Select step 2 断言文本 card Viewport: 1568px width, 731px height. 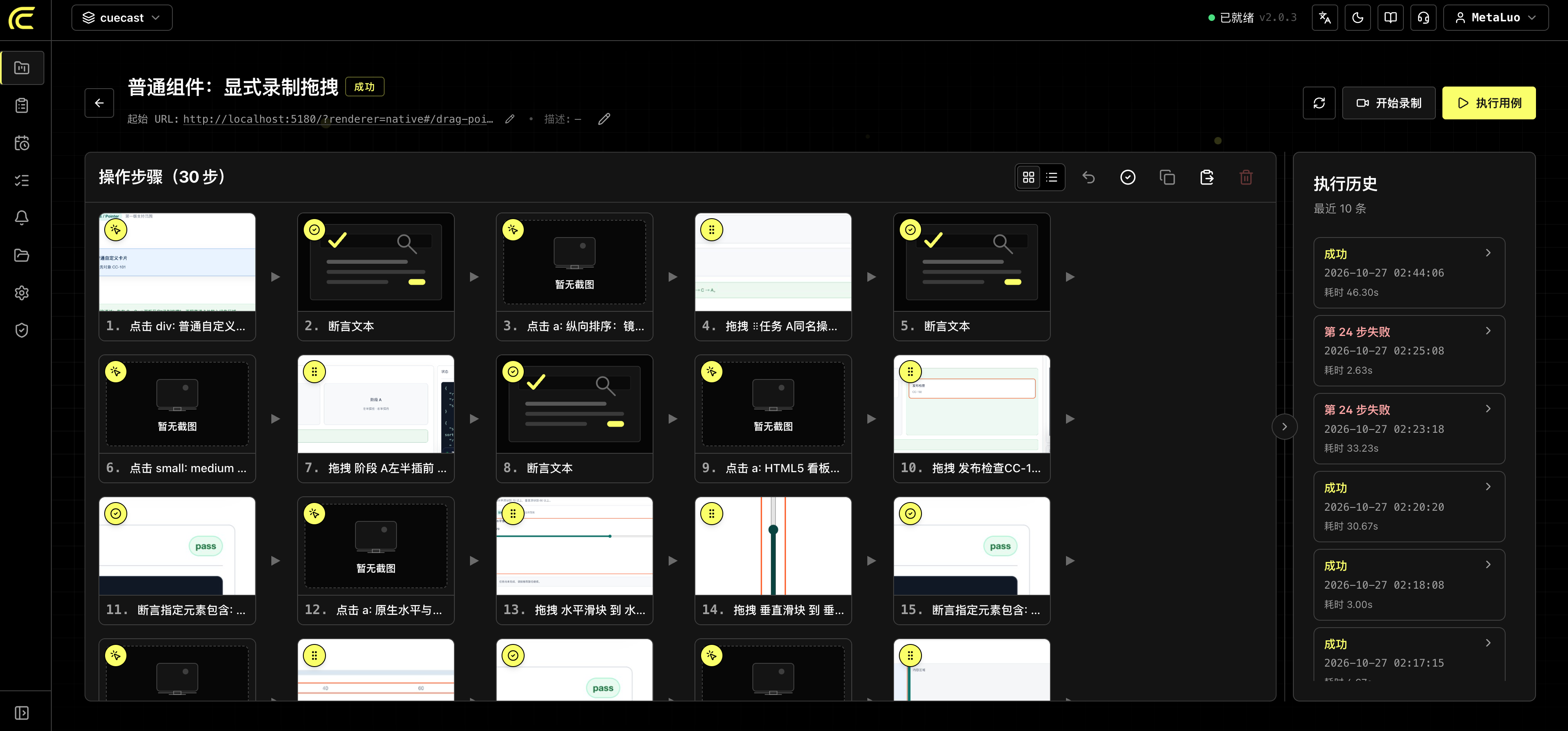376,277
